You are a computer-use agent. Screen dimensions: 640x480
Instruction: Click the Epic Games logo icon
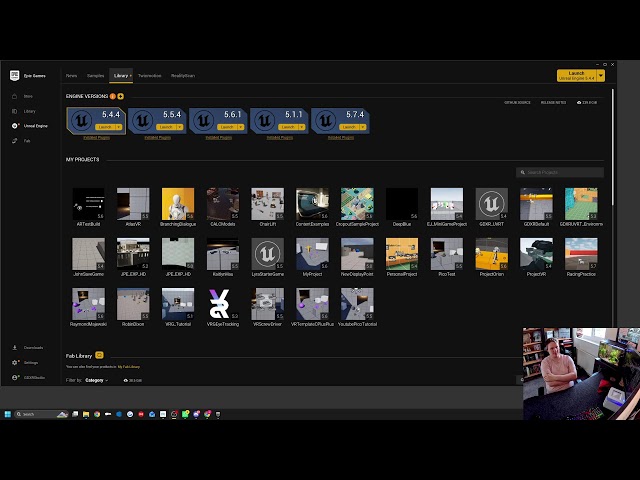15,76
